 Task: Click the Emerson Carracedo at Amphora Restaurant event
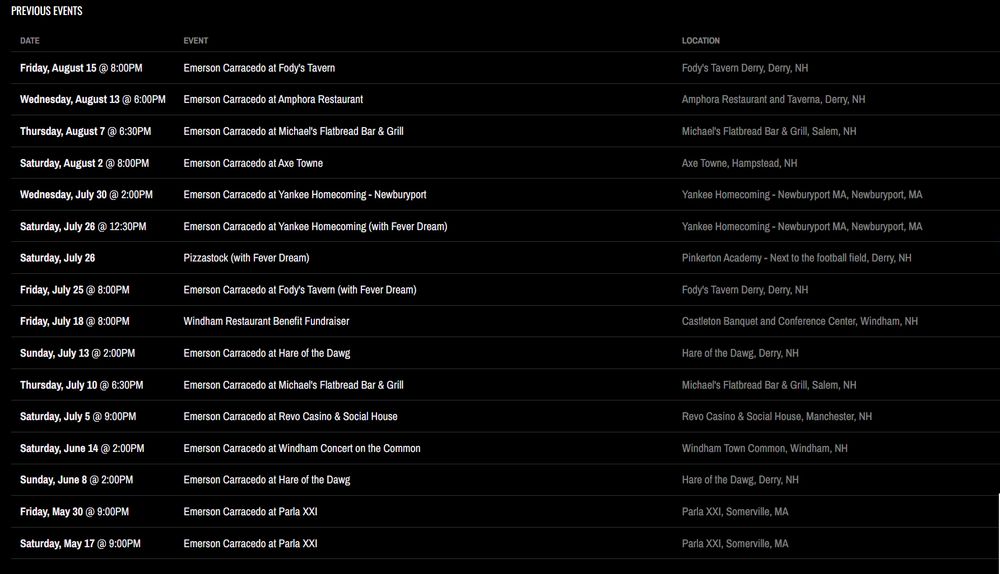click(273, 100)
